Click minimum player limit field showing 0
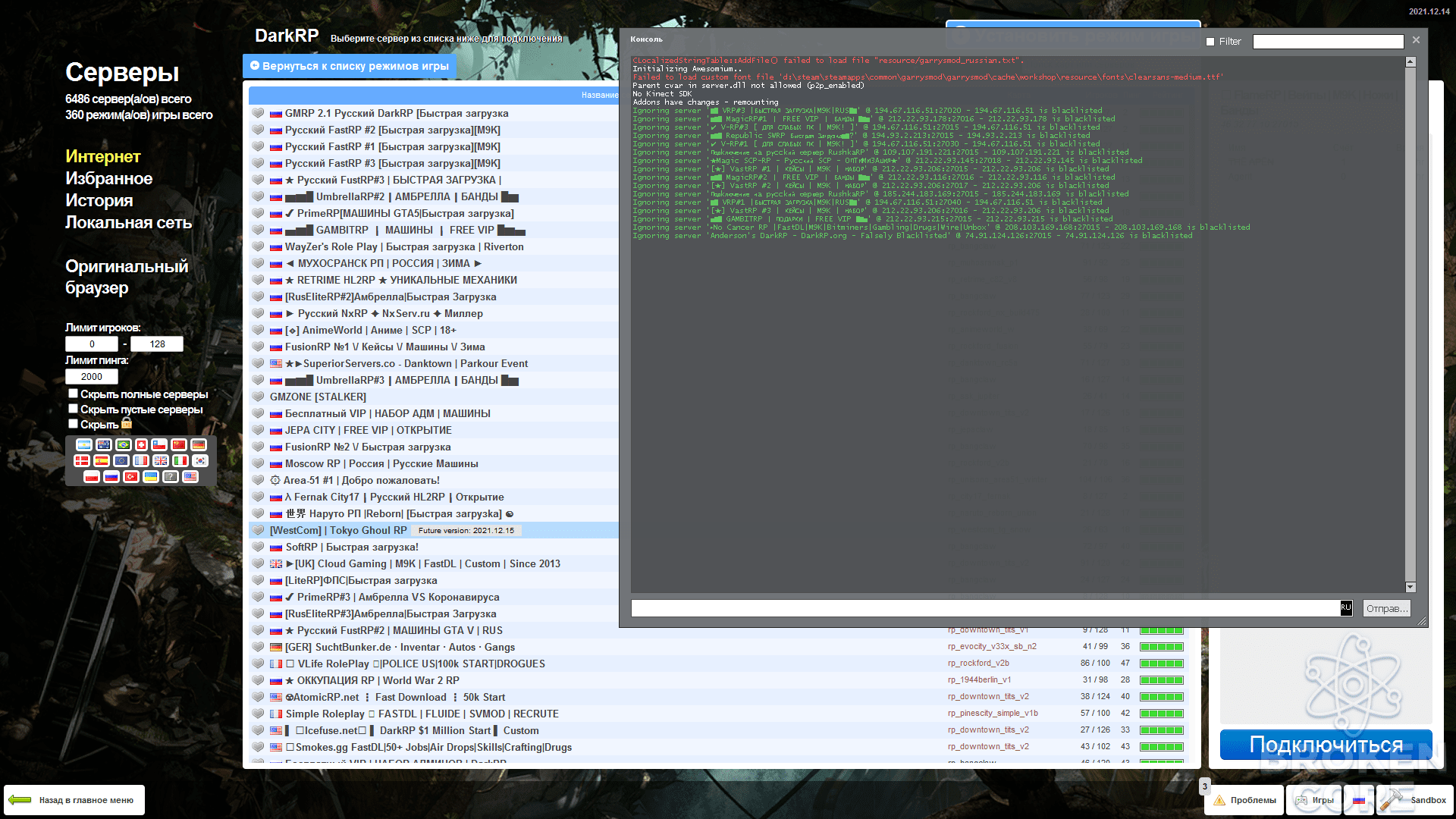The height and width of the screenshot is (819, 1456). tap(92, 344)
